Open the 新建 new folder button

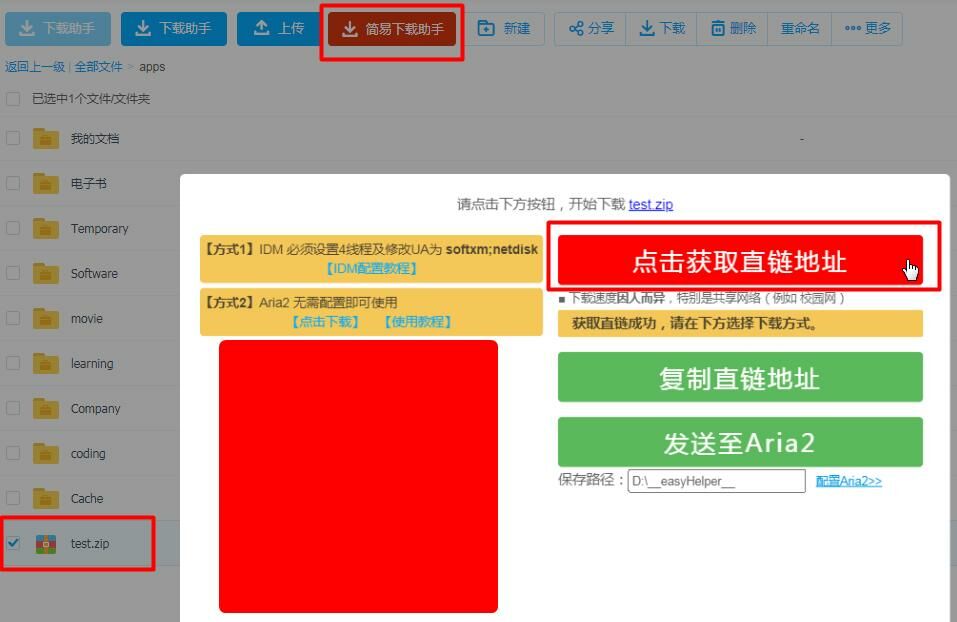tap(505, 29)
